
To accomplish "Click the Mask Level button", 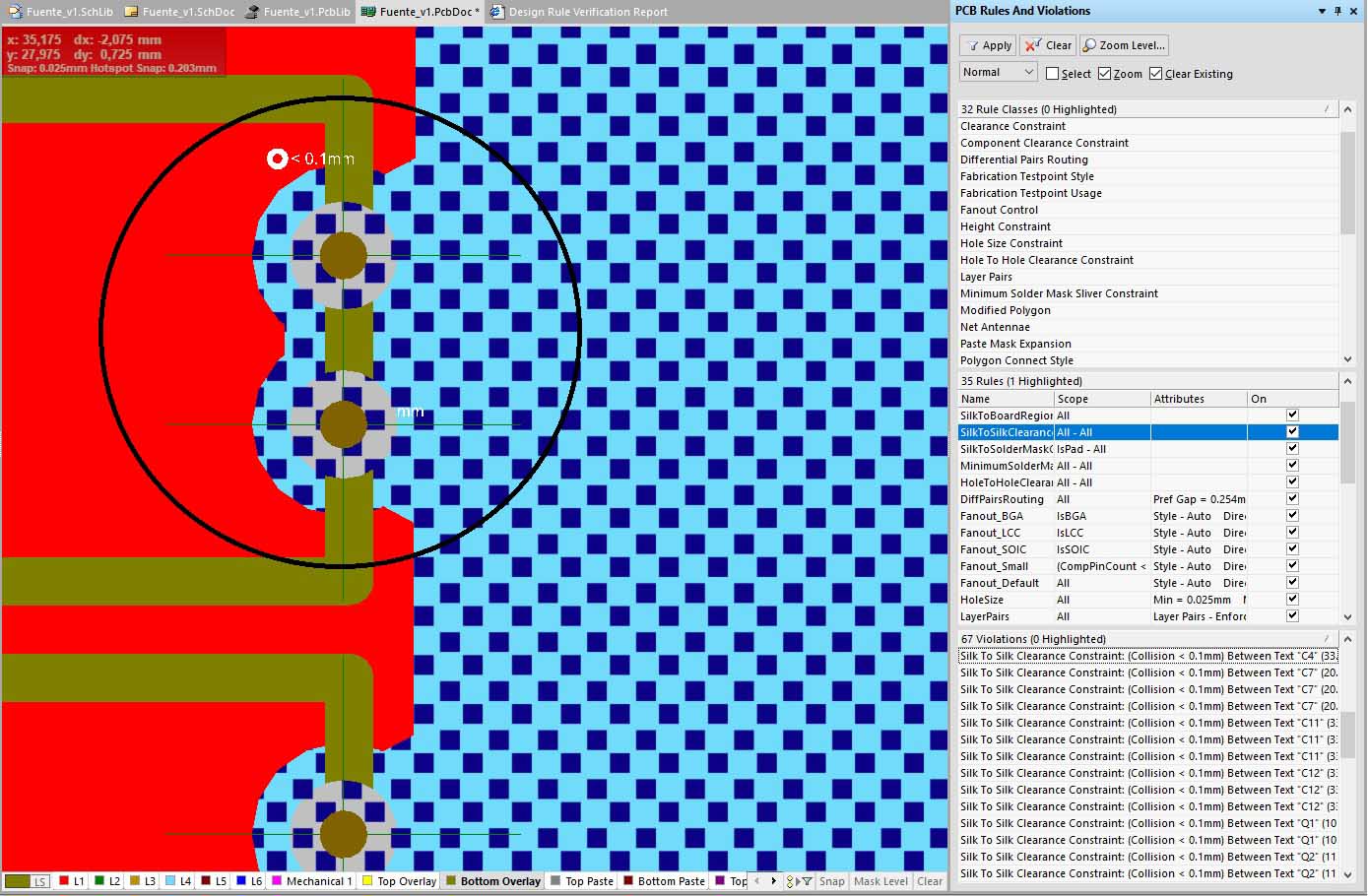I will 880,881.
